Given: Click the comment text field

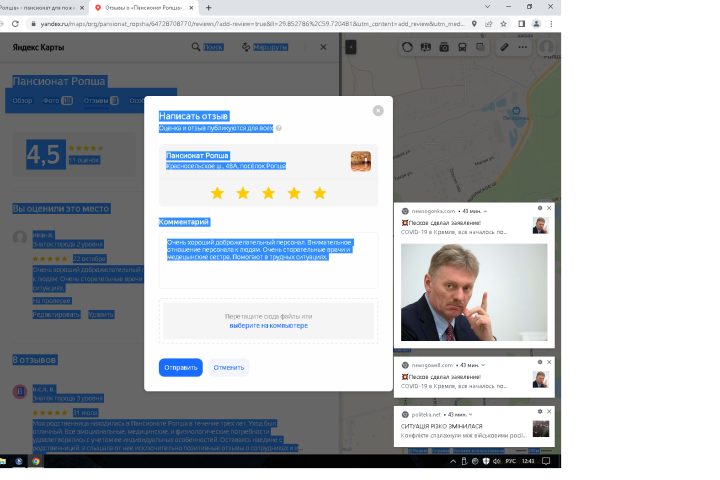Looking at the screenshot, I should pos(269,260).
